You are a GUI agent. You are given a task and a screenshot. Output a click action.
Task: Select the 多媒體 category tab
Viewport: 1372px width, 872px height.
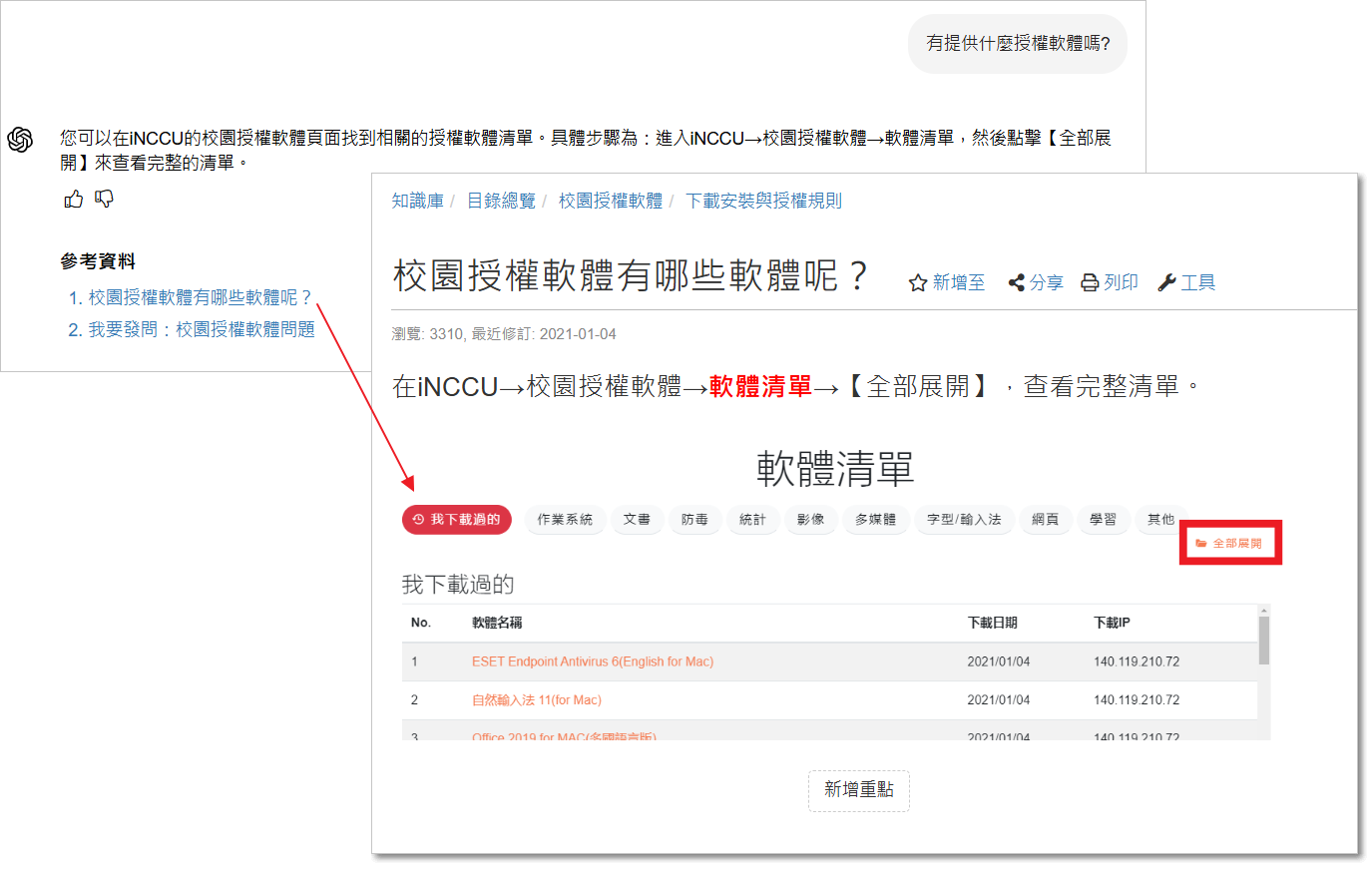coord(875,520)
